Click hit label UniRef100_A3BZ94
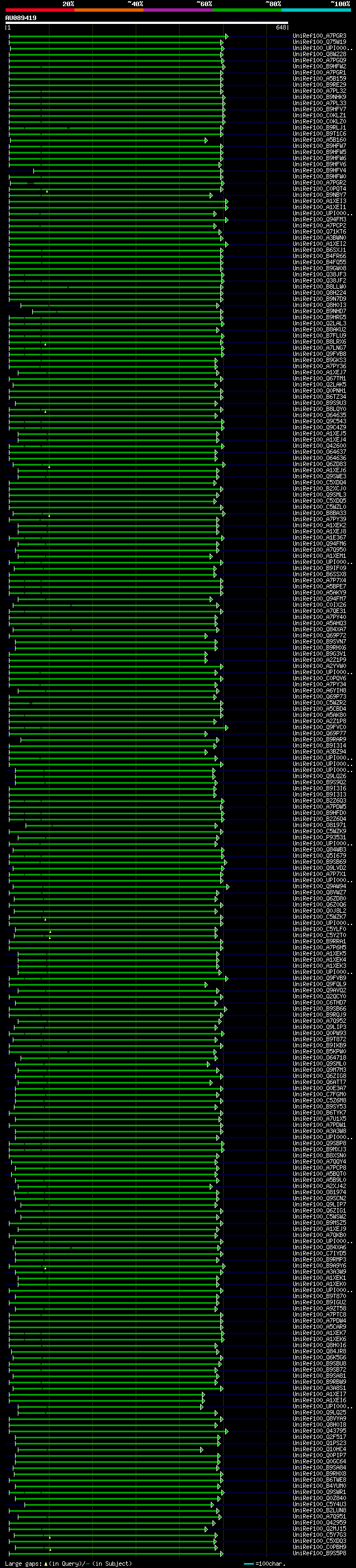The width and height of the screenshot is (356, 1568). (x=319, y=752)
